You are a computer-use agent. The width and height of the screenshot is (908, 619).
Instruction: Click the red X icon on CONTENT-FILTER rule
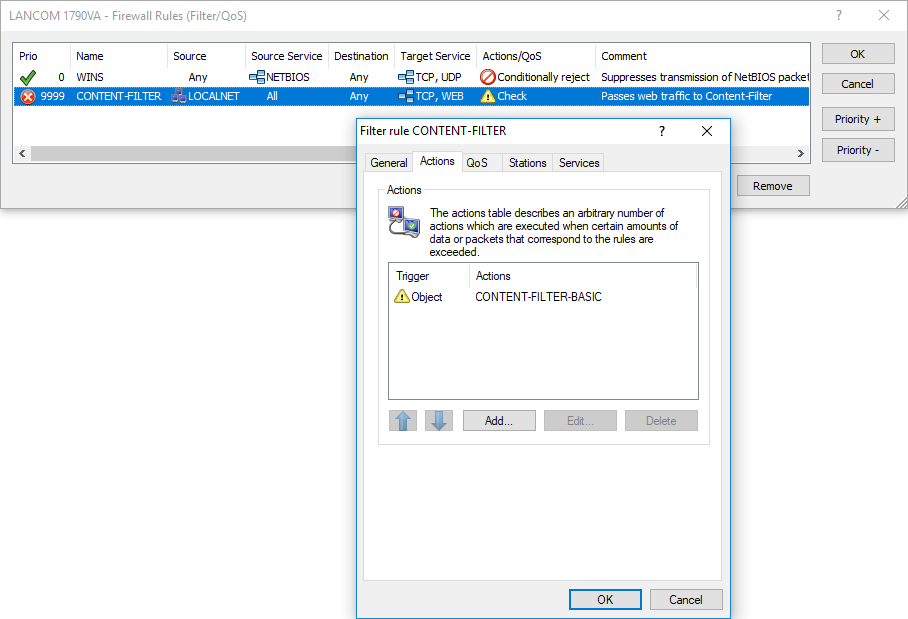(28, 97)
